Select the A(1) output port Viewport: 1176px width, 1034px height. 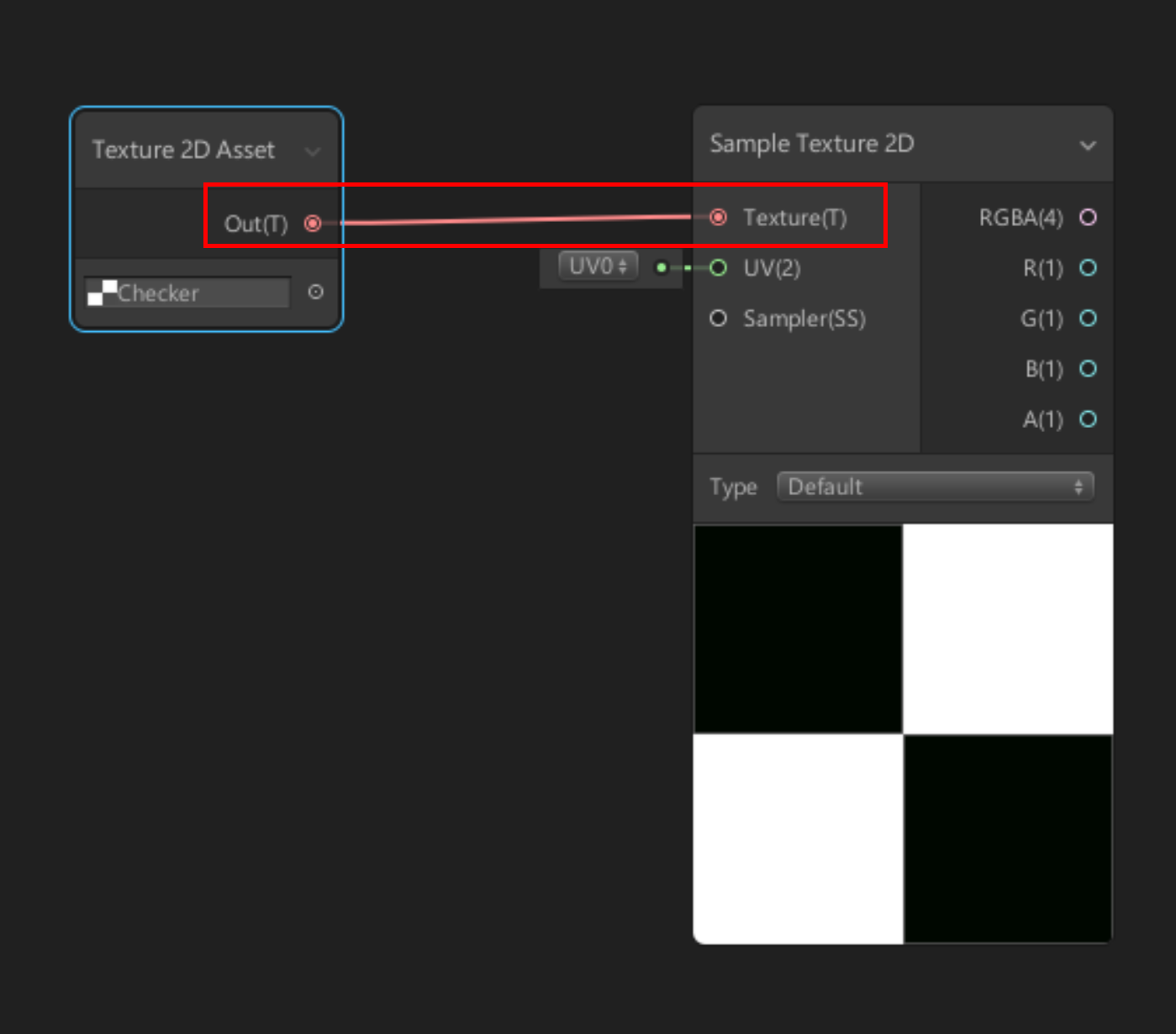click(1088, 419)
